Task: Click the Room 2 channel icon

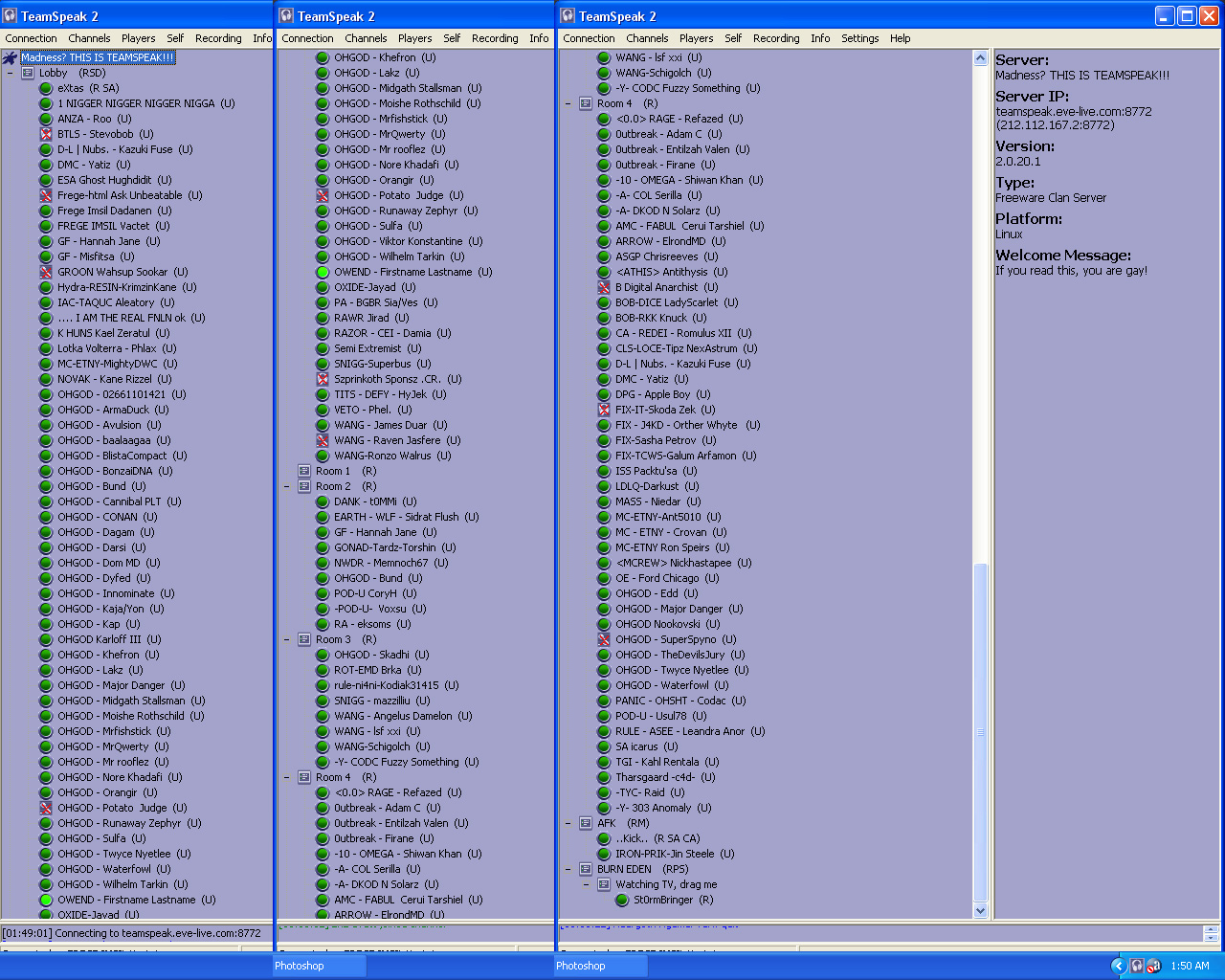Action: [304, 486]
